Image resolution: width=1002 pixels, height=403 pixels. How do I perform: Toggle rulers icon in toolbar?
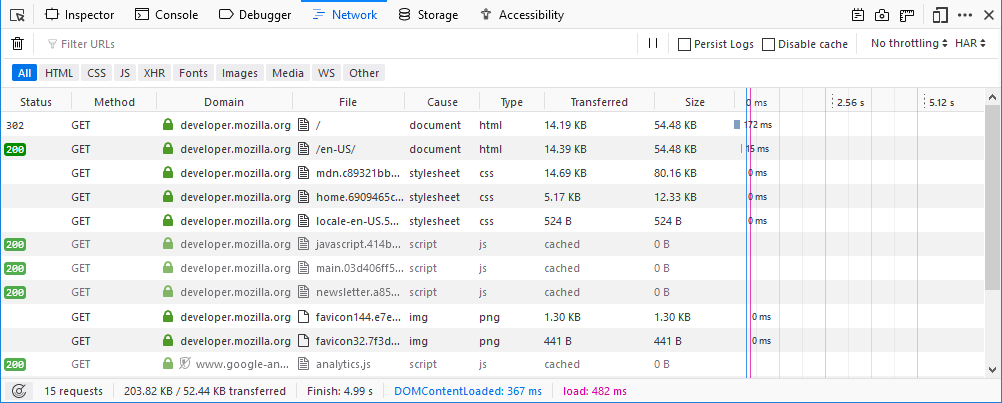[x=906, y=15]
